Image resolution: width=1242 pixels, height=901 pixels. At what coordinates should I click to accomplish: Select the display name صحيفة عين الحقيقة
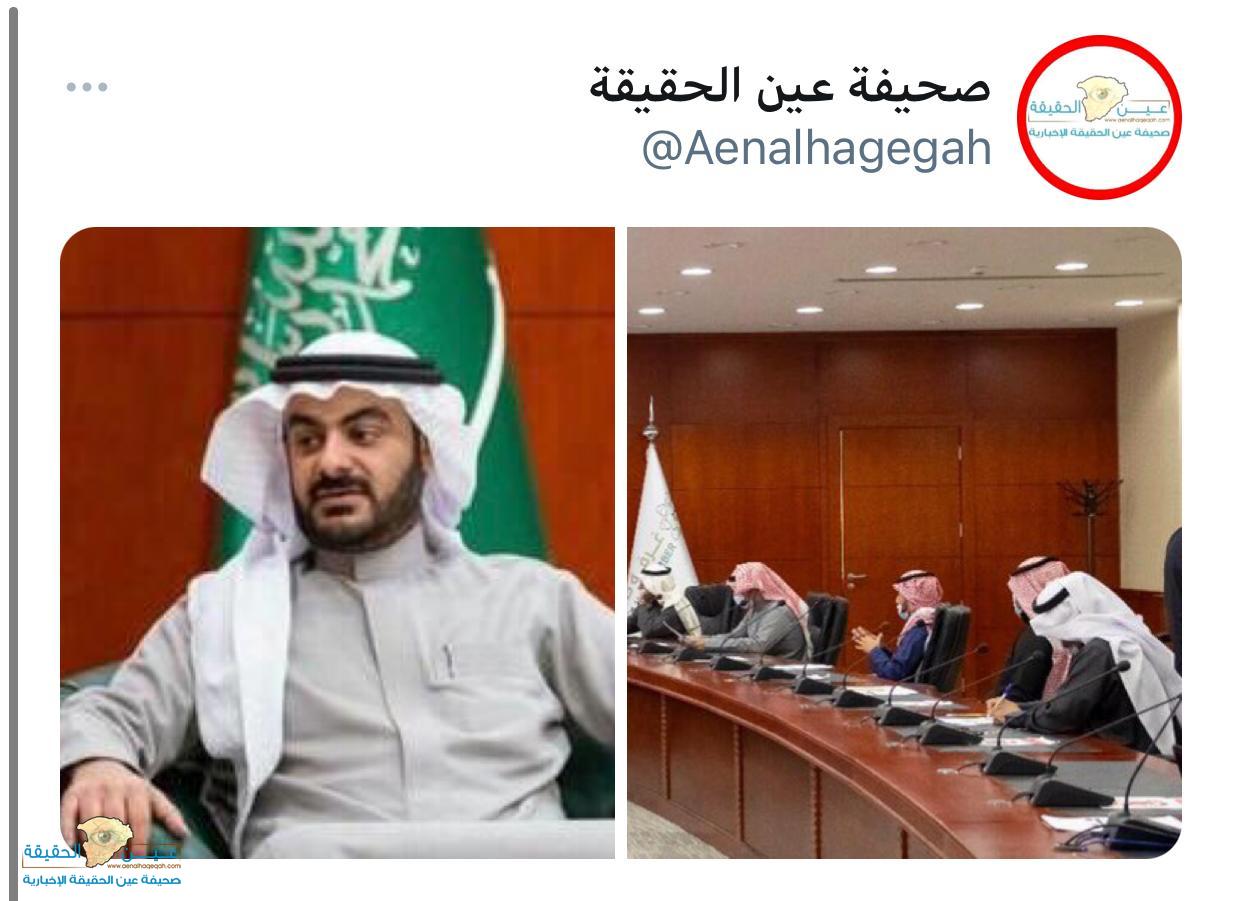coord(790,85)
